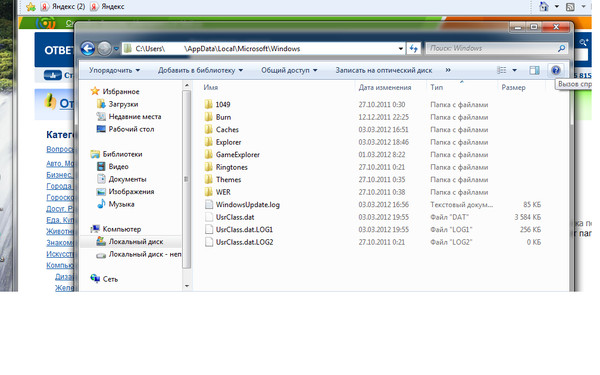Image resolution: width=600 pixels, height=375 pixels.
Task: Click the folder icon of 'Caches'
Action: pos(209,129)
